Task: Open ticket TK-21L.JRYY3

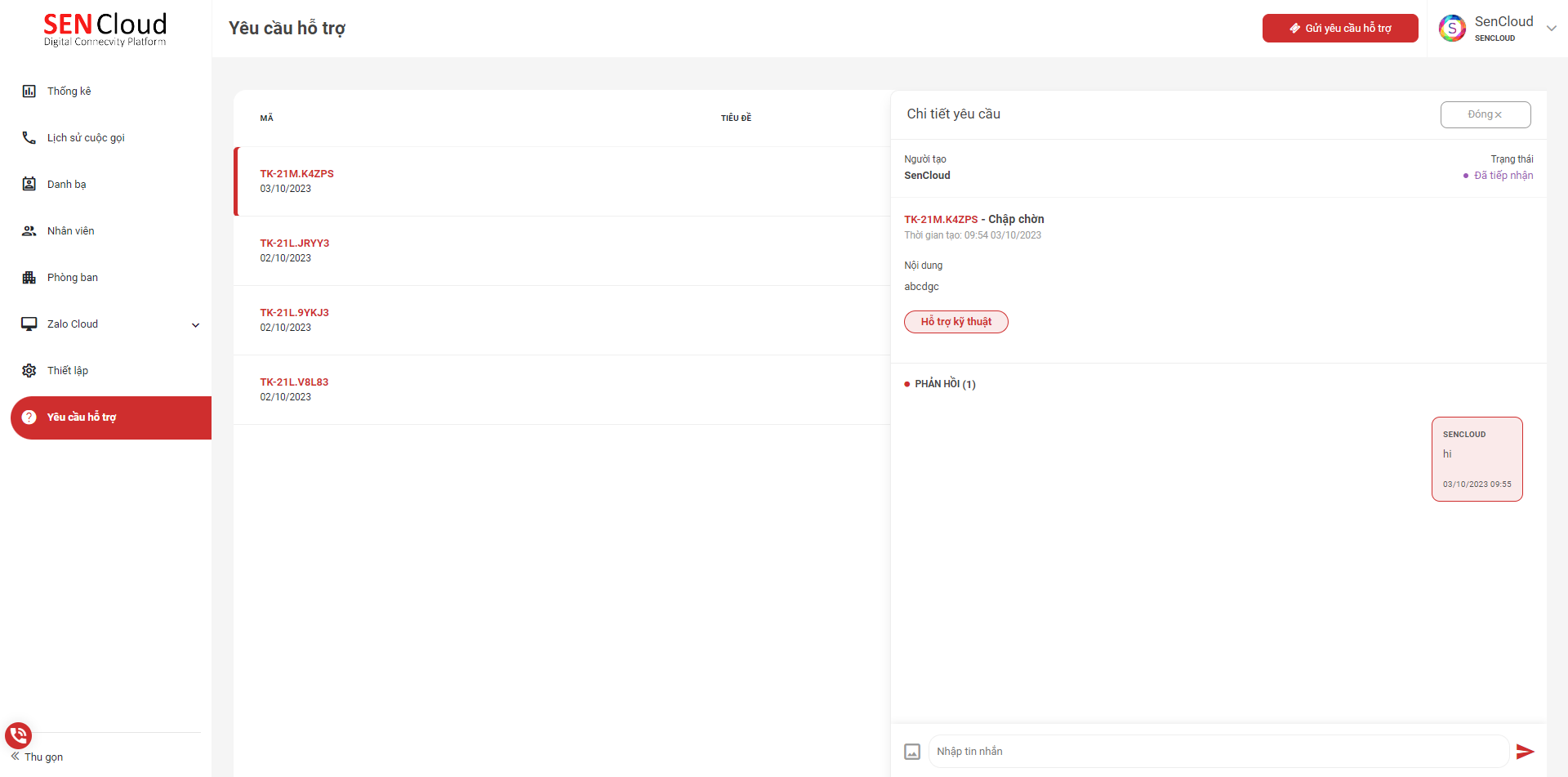Action: 295,243
